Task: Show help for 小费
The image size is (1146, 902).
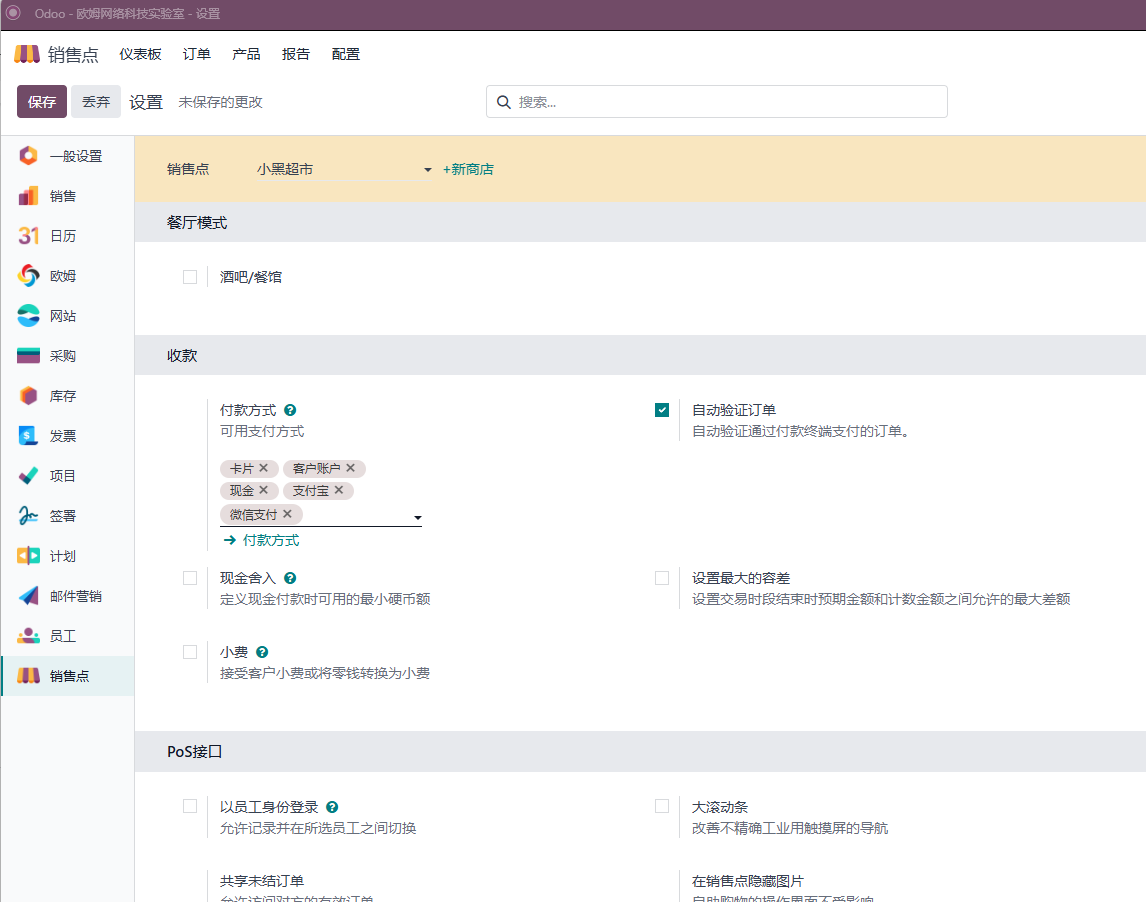Action: [x=262, y=652]
